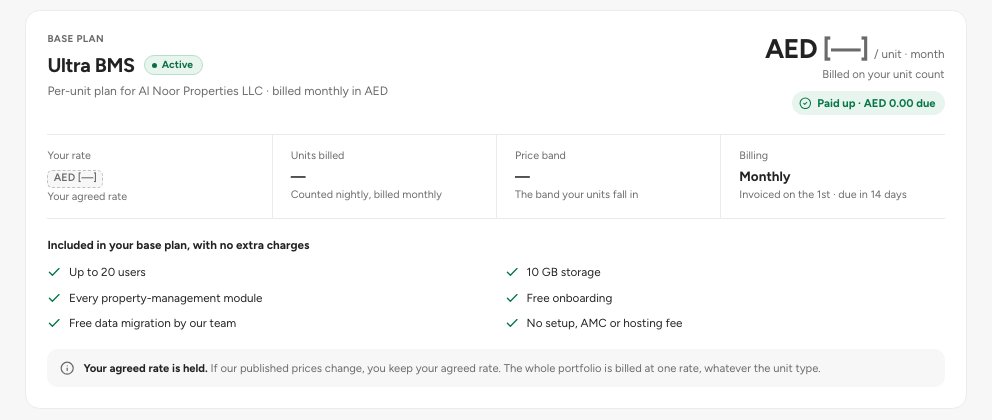Click the checkmark next to Up to 20 users
The image size is (992, 420).
click(54, 273)
